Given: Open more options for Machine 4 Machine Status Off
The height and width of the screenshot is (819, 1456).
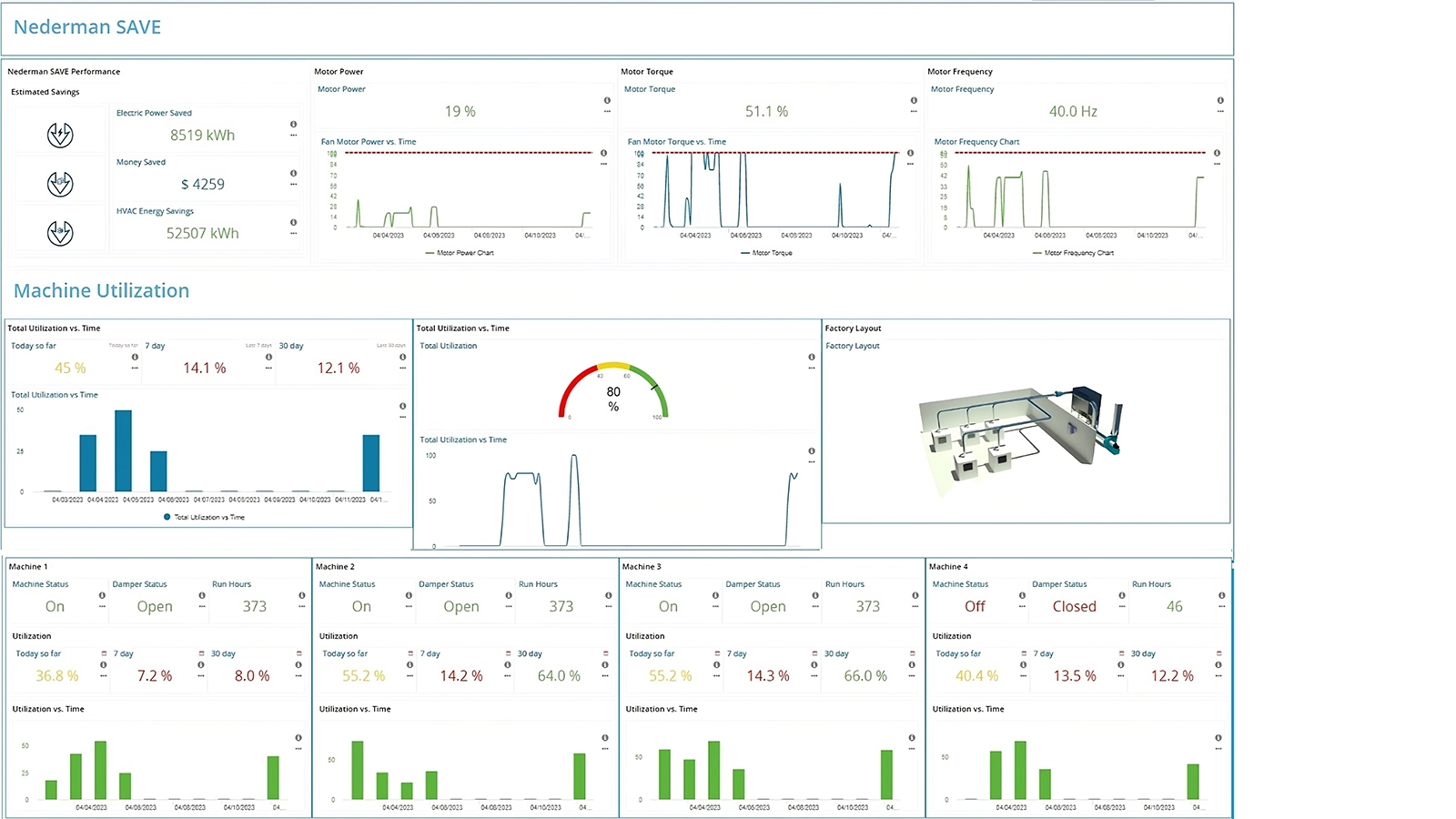Looking at the screenshot, I should click(1022, 607).
